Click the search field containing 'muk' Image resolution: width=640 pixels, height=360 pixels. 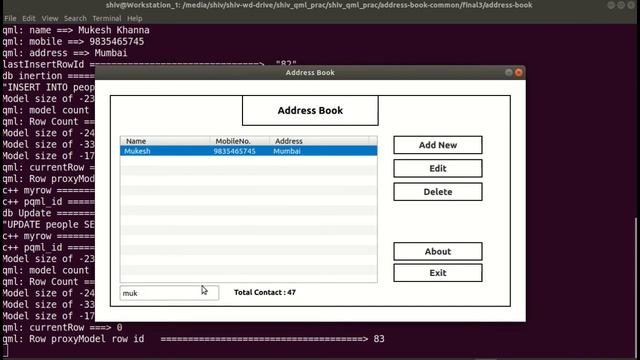coord(169,293)
